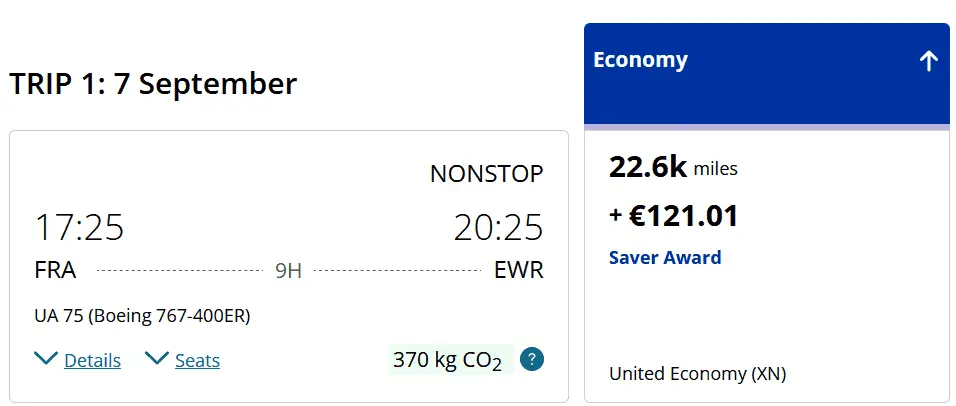Select the Economy column header
This screenshot has height=406, width=956.
click(x=640, y=60)
